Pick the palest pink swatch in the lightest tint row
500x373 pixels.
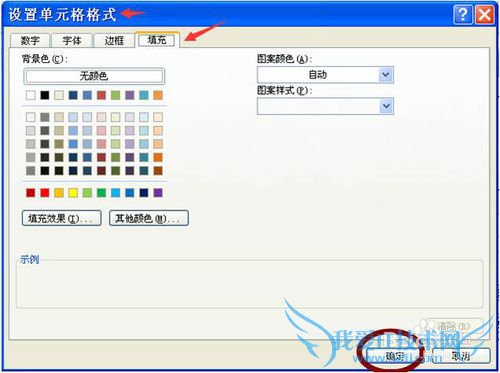[101, 117]
